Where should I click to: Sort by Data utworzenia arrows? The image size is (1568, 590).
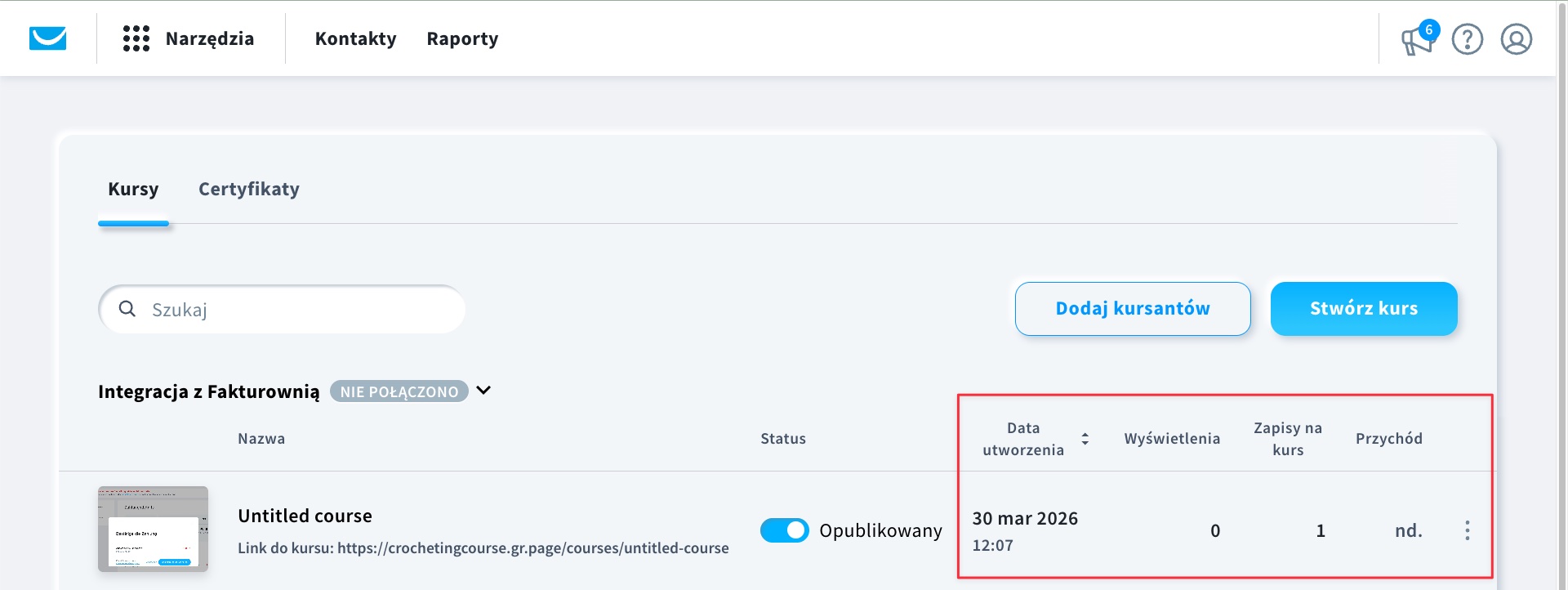(x=1085, y=439)
